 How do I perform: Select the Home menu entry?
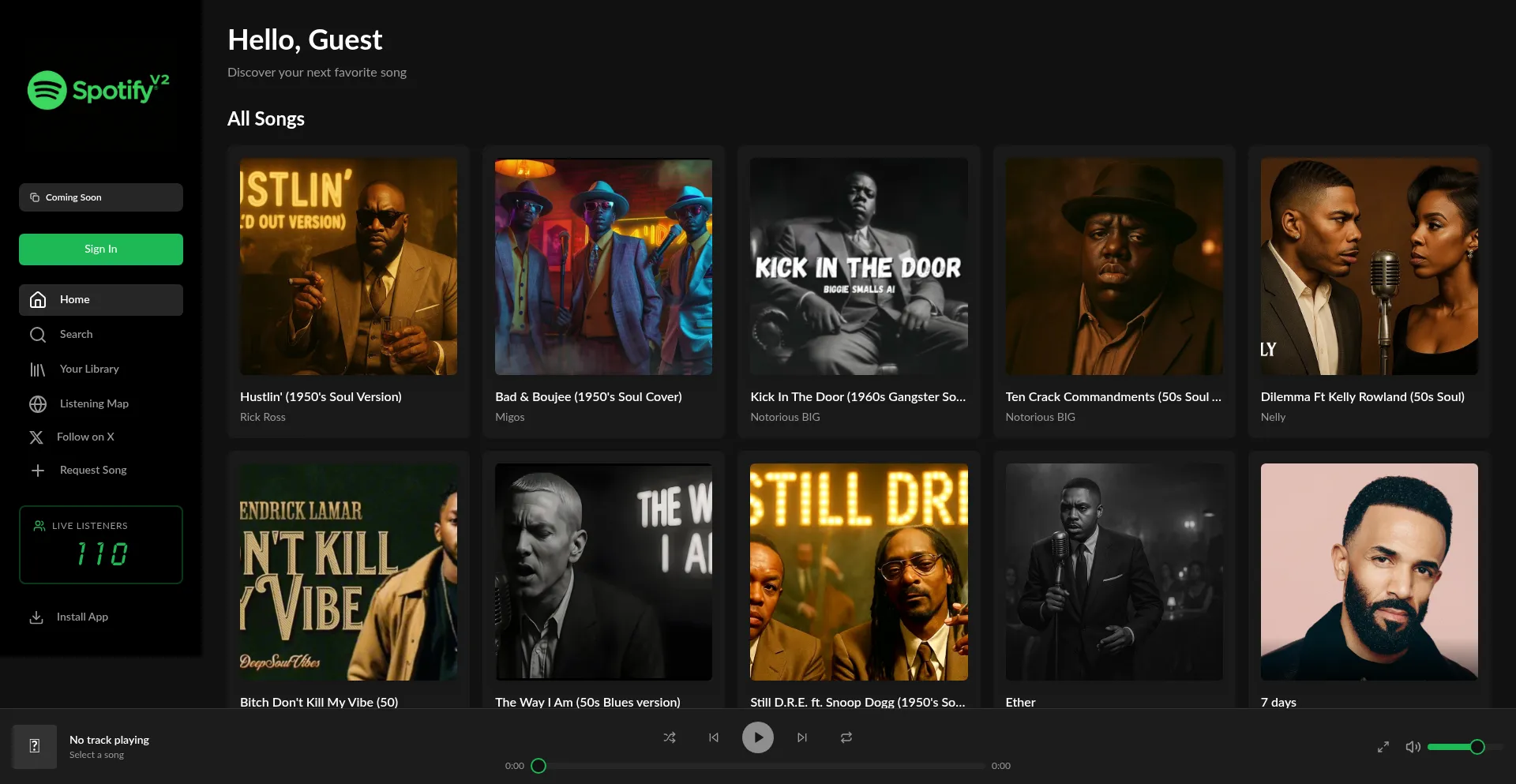[x=74, y=299]
